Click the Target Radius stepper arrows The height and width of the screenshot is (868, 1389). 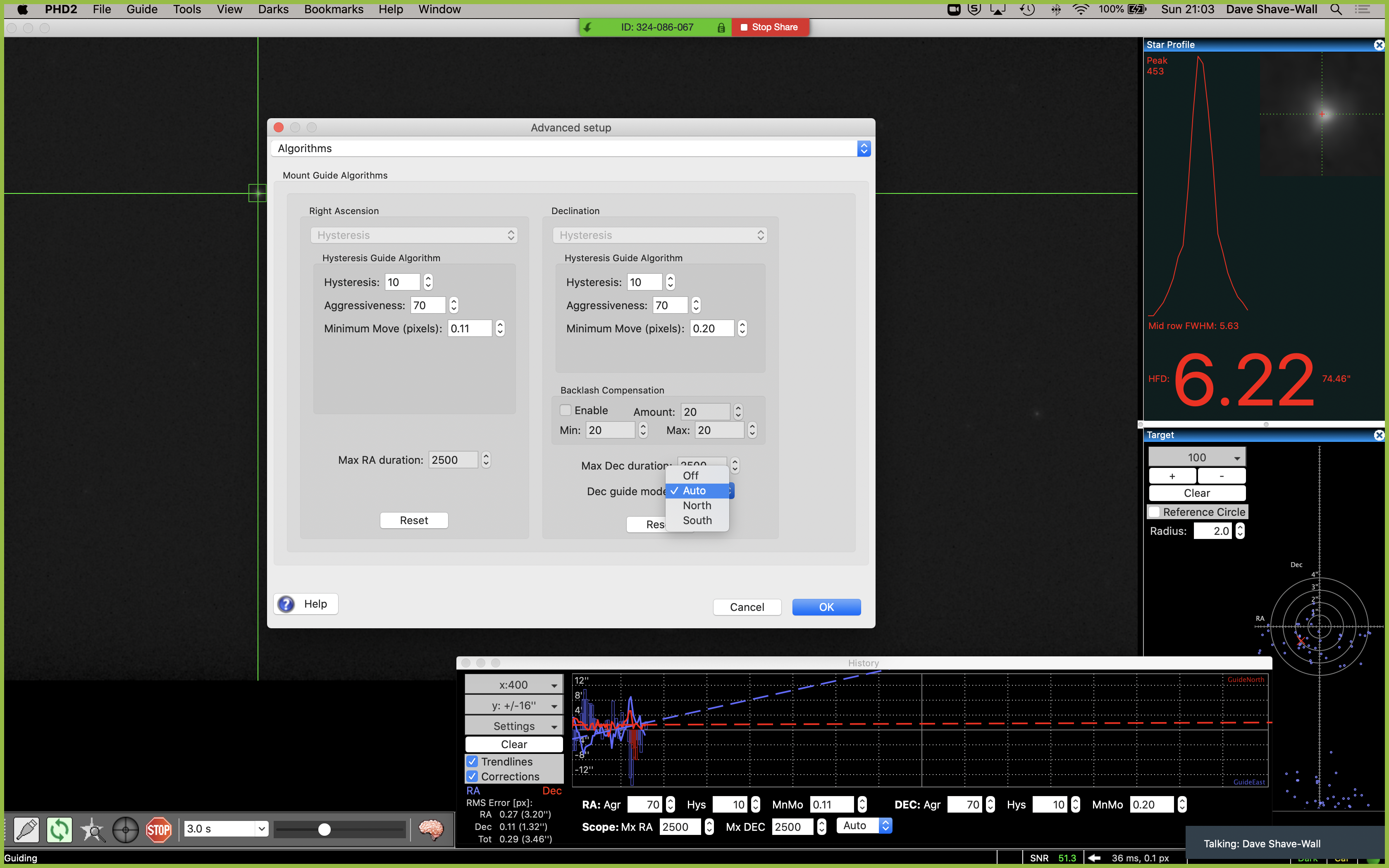point(1240,530)
